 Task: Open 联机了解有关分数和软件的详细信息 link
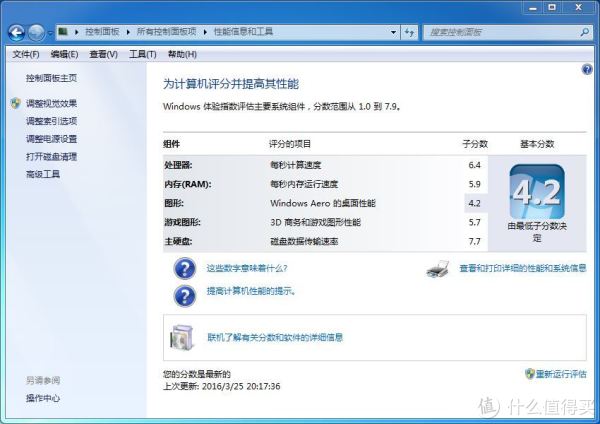coord(275,338)
